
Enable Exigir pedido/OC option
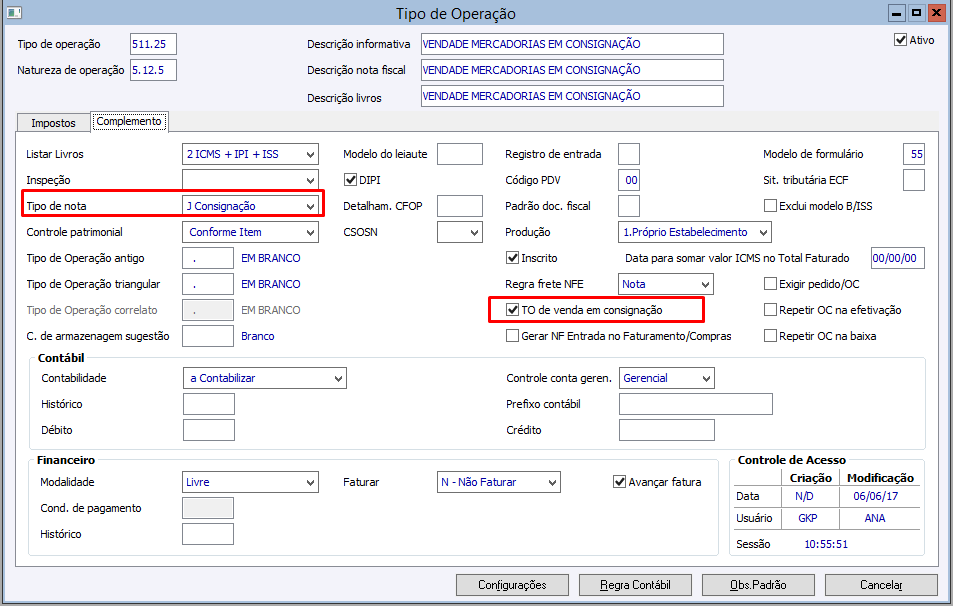coord(771,284)
